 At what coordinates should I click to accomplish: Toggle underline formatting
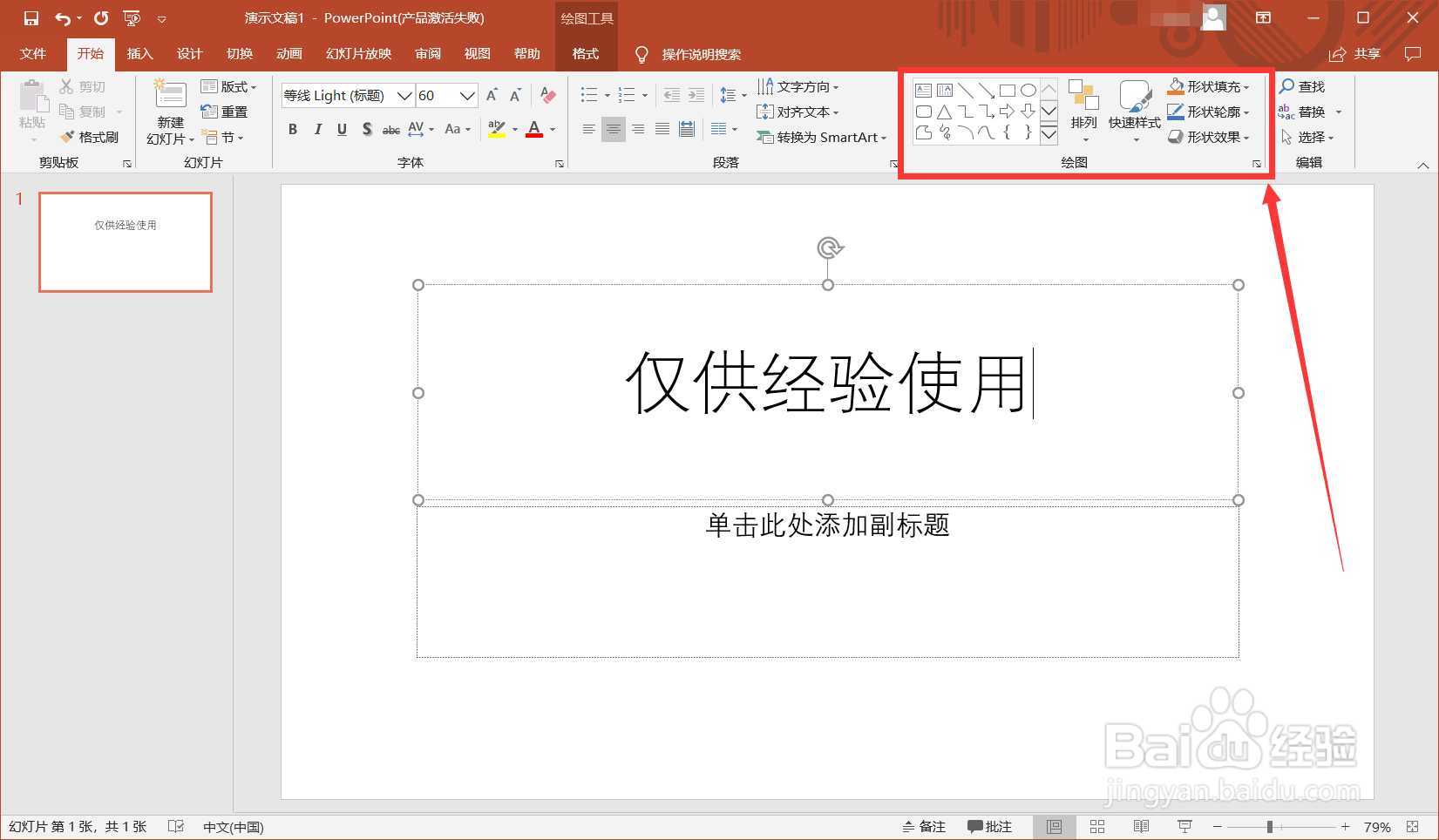pos(342,129)
